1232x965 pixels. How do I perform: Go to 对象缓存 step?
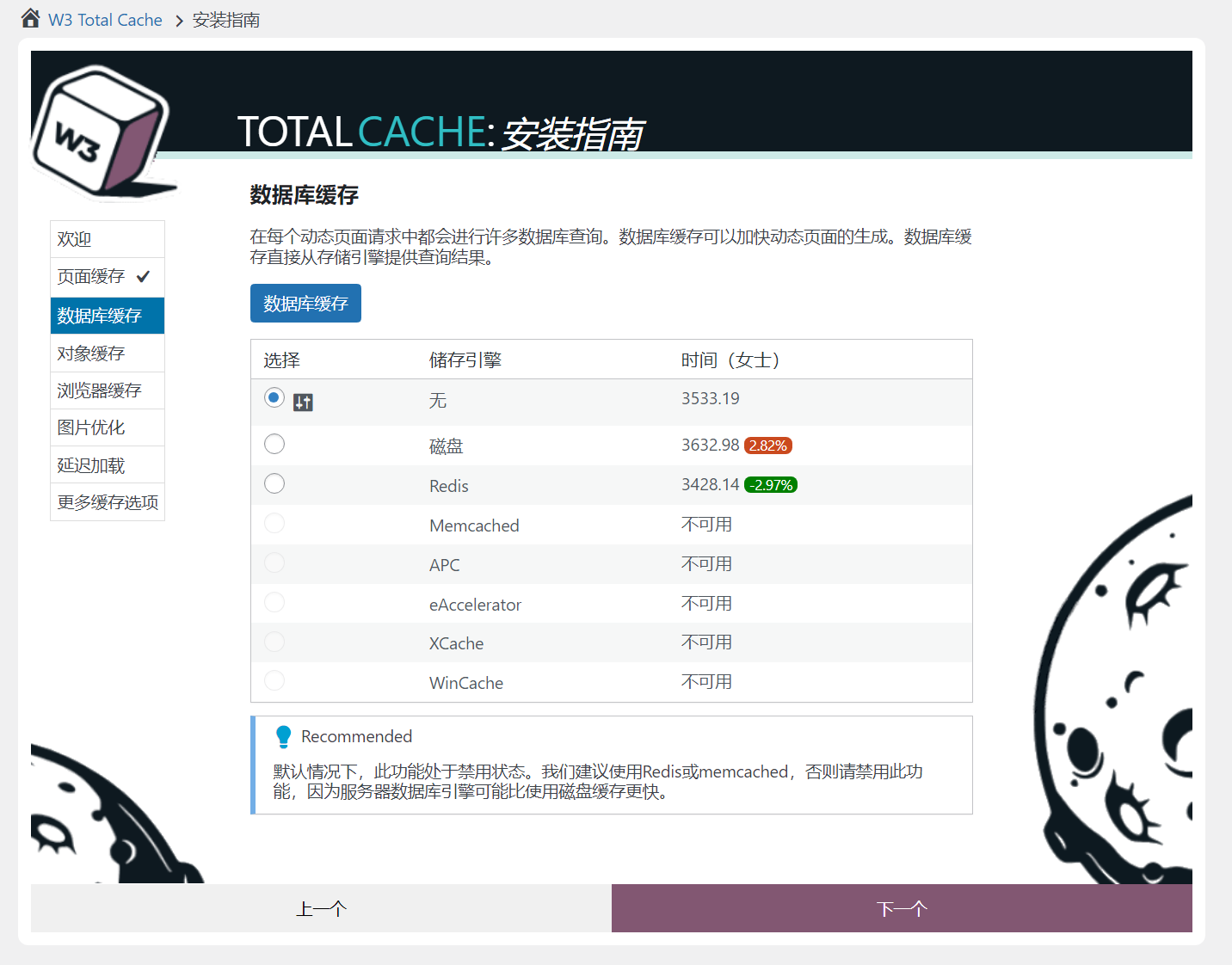[x=107, y=353]
